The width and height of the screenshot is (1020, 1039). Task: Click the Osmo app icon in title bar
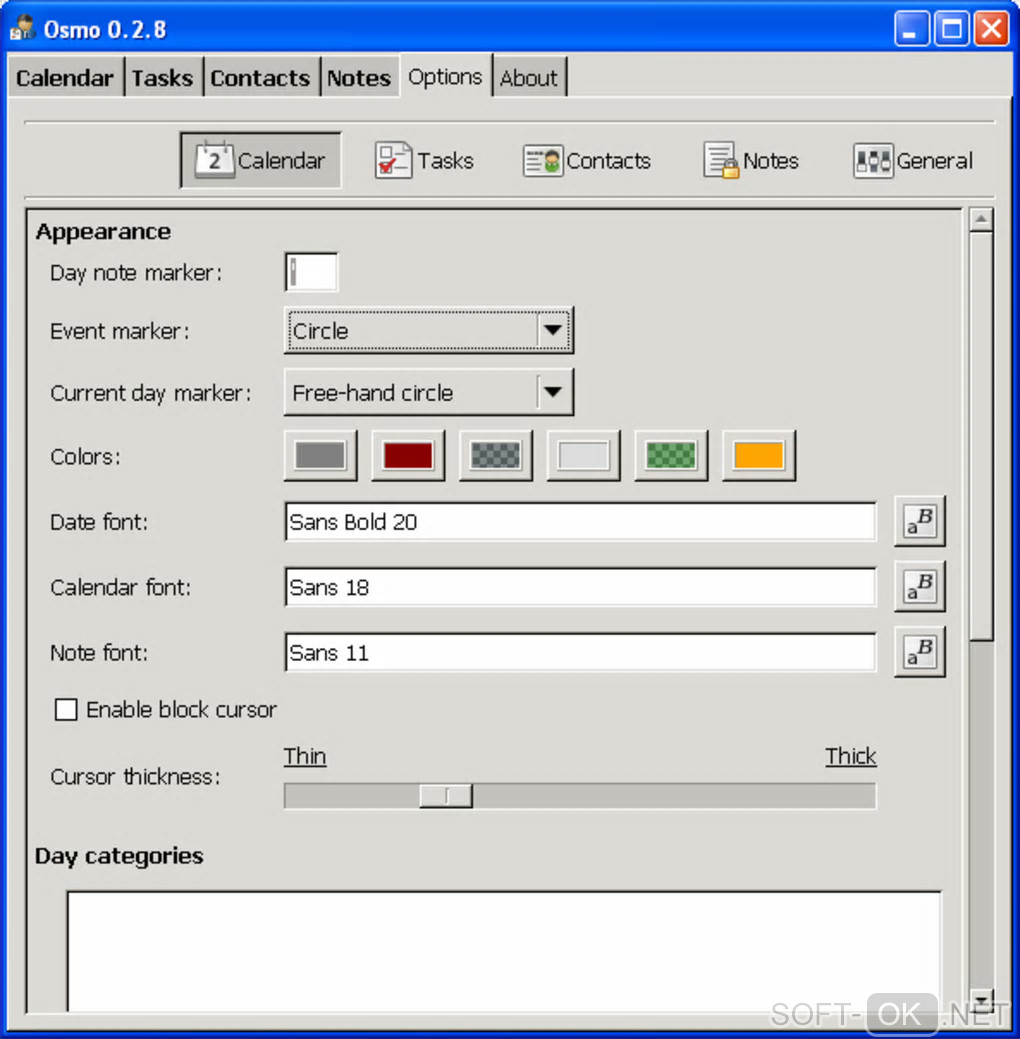point(22,28)
